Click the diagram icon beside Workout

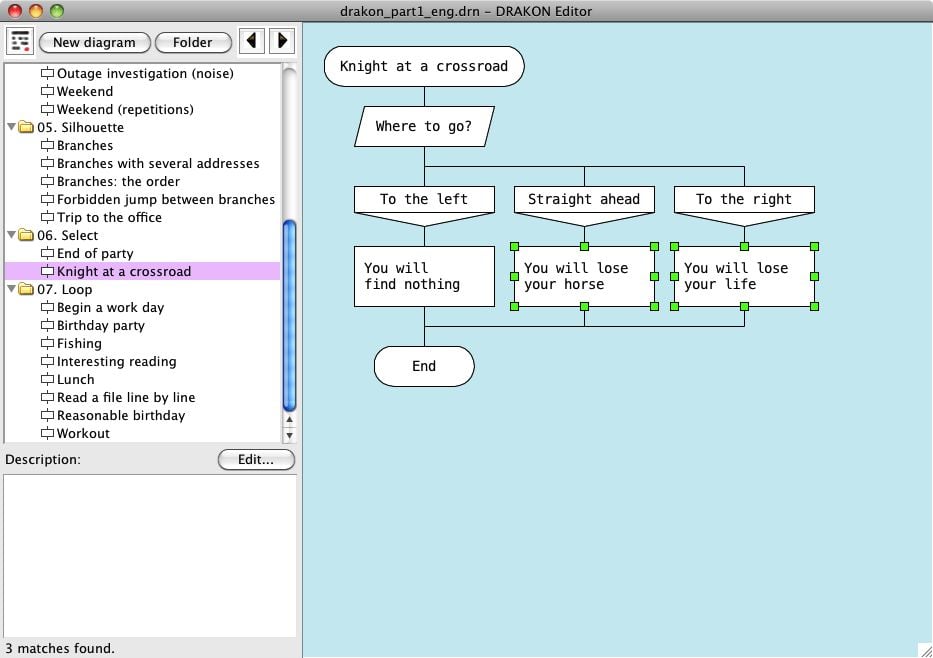[47, 433]
